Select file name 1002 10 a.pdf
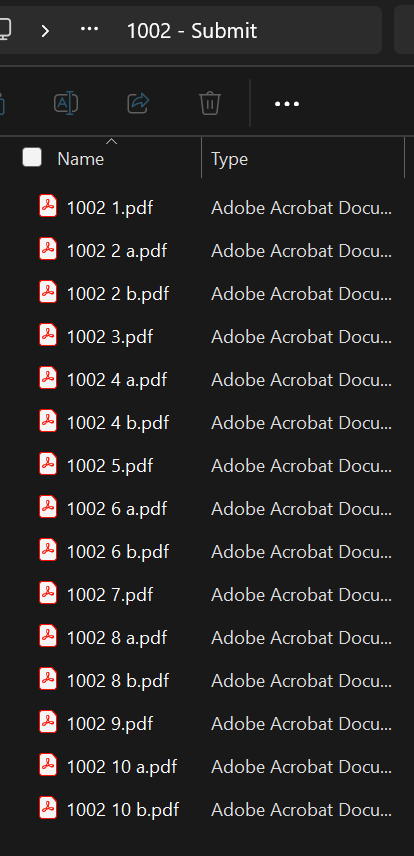Viewport: 414px width, 856px height. point(122,767)
